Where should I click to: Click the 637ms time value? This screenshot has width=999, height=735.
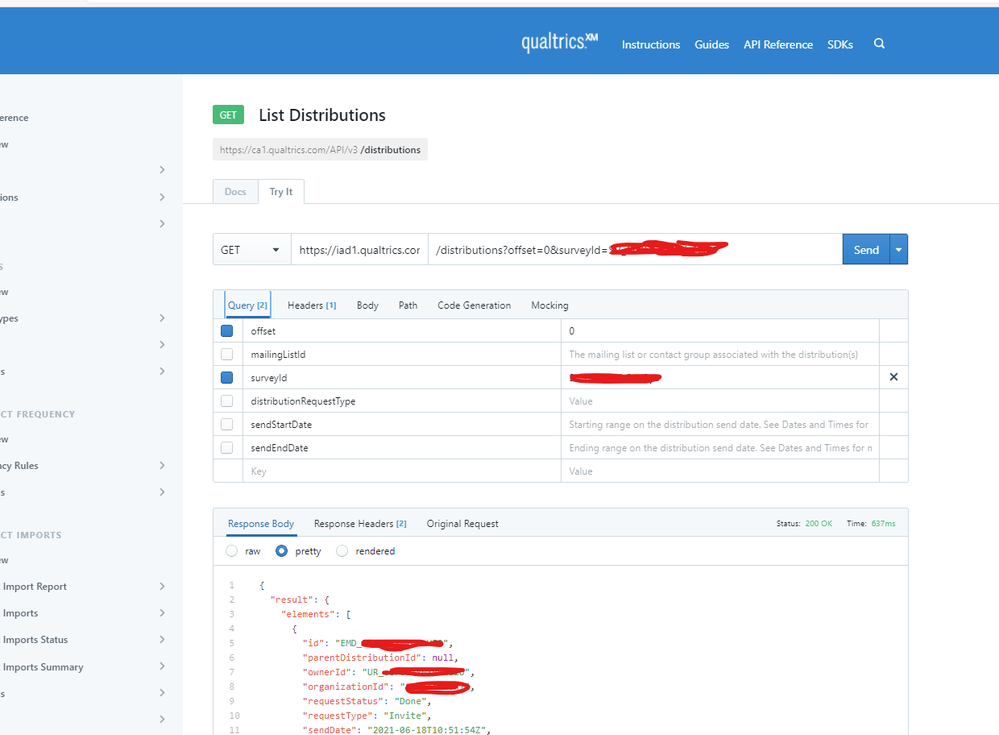(x=883, y=524)
